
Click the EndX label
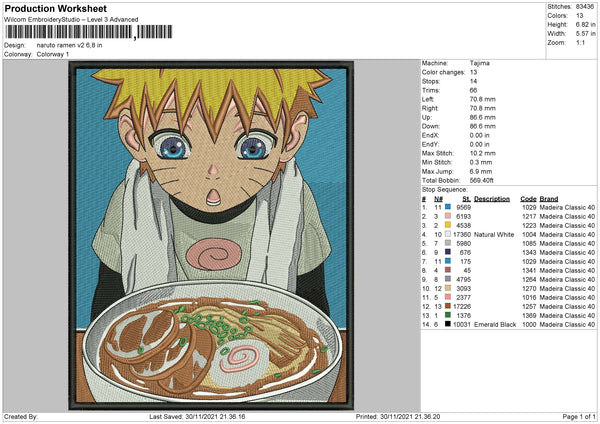430,135
